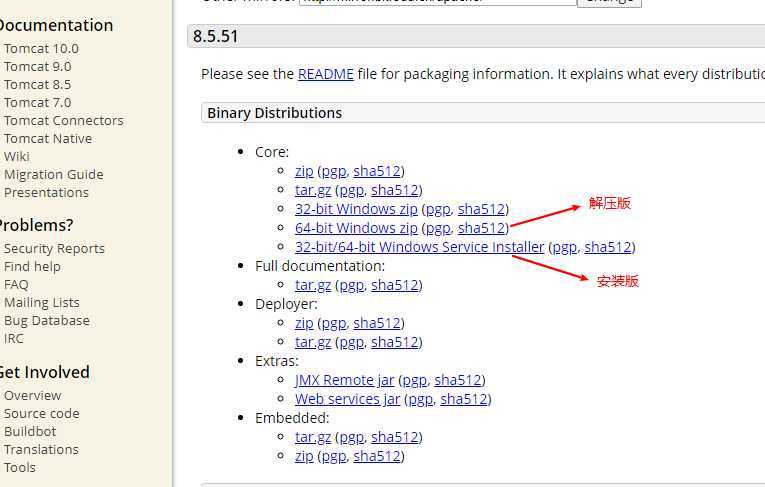Open Security Reports in sidebar
The width and height of the screenshot is (765, 487).
pyautogui.click(x=54, y=249)
